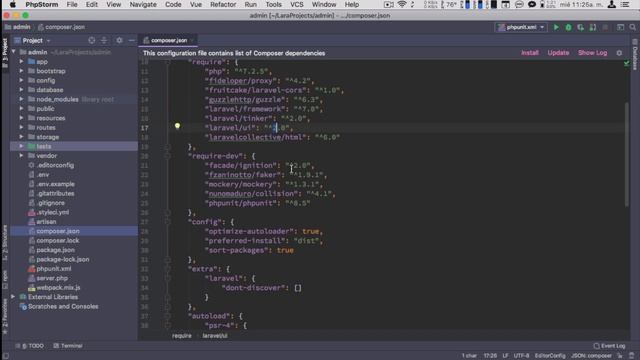Click the UTF-8 encoding status widget
Screen dimensions: 640x360
(x=521, y=356)
